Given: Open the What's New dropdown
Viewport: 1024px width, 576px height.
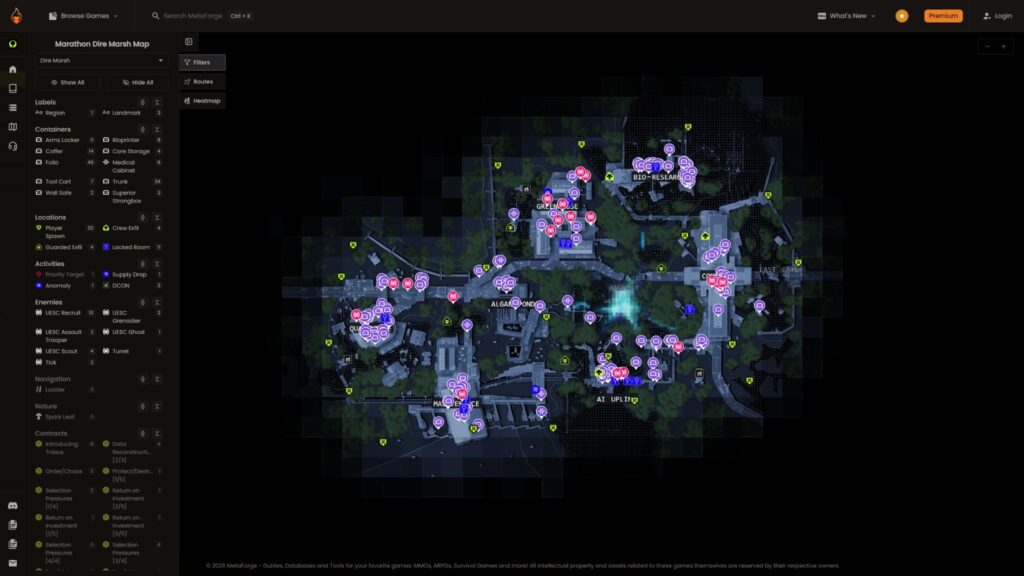Looking at the screenshot, I should point(846,16).
